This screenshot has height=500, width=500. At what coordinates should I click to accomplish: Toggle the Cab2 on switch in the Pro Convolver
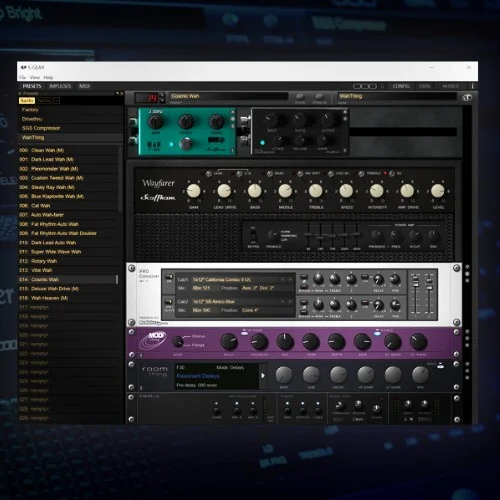tap(169, 303)
